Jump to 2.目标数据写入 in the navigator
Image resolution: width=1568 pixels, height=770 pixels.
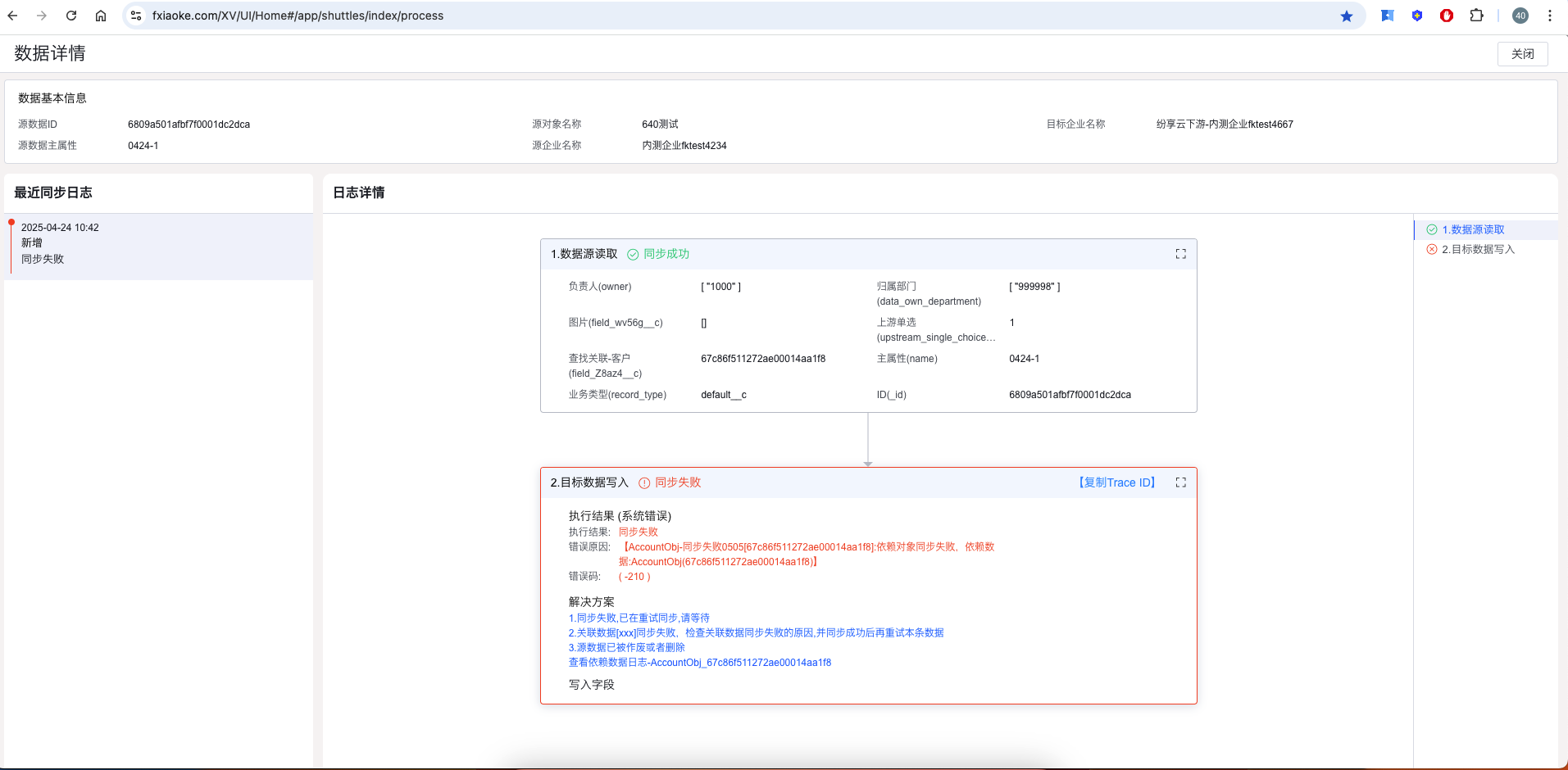1478,249
